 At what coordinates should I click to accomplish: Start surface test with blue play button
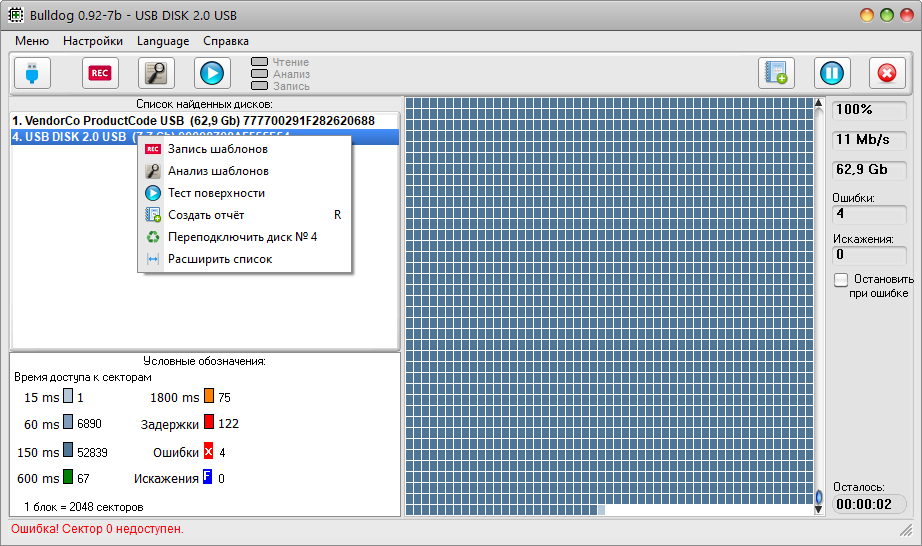(x=212, y=73)
